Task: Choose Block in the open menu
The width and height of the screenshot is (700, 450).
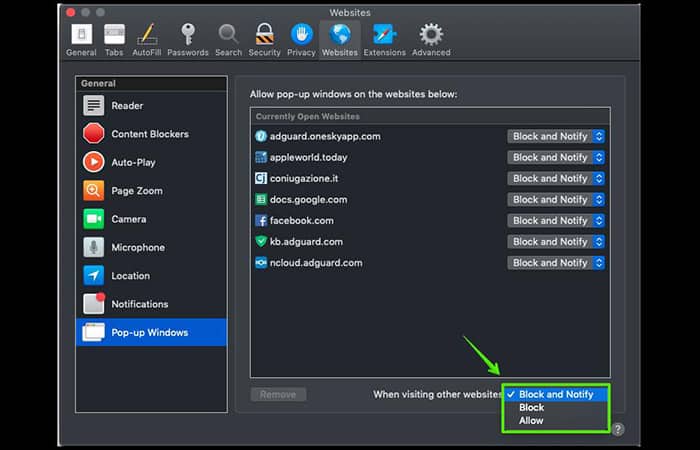Action: (x=556, y=407)
